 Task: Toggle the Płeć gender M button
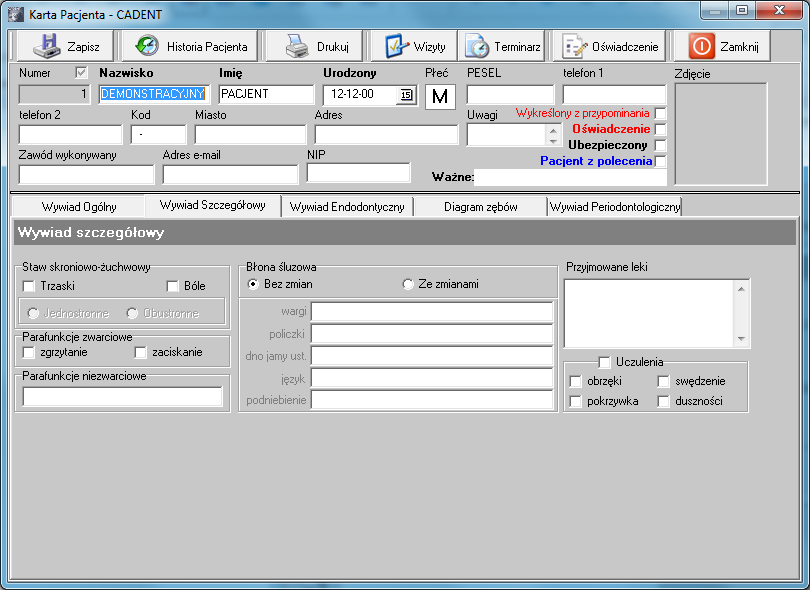coord(440,96)
